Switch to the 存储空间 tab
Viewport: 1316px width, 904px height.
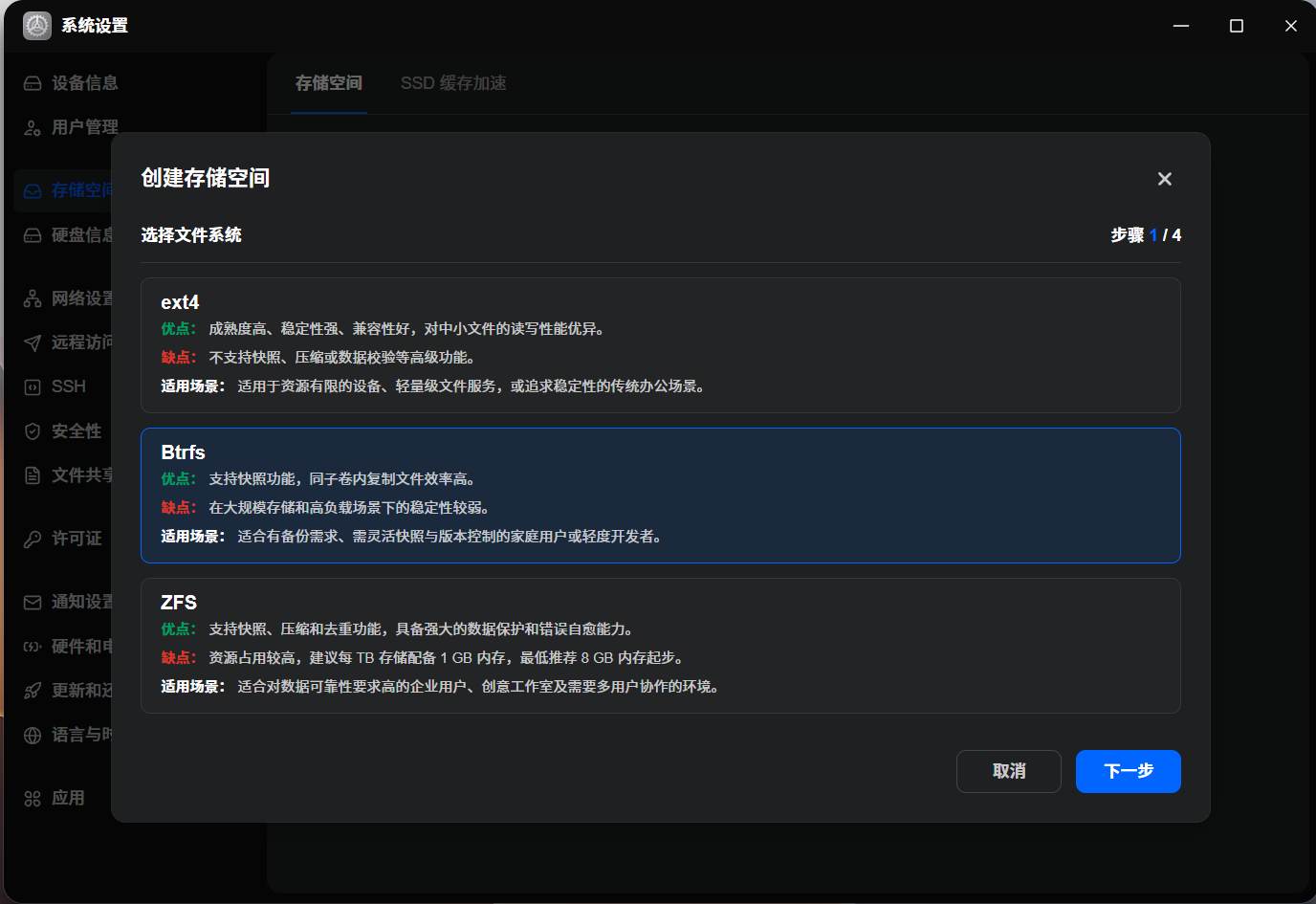coord(329,83)
